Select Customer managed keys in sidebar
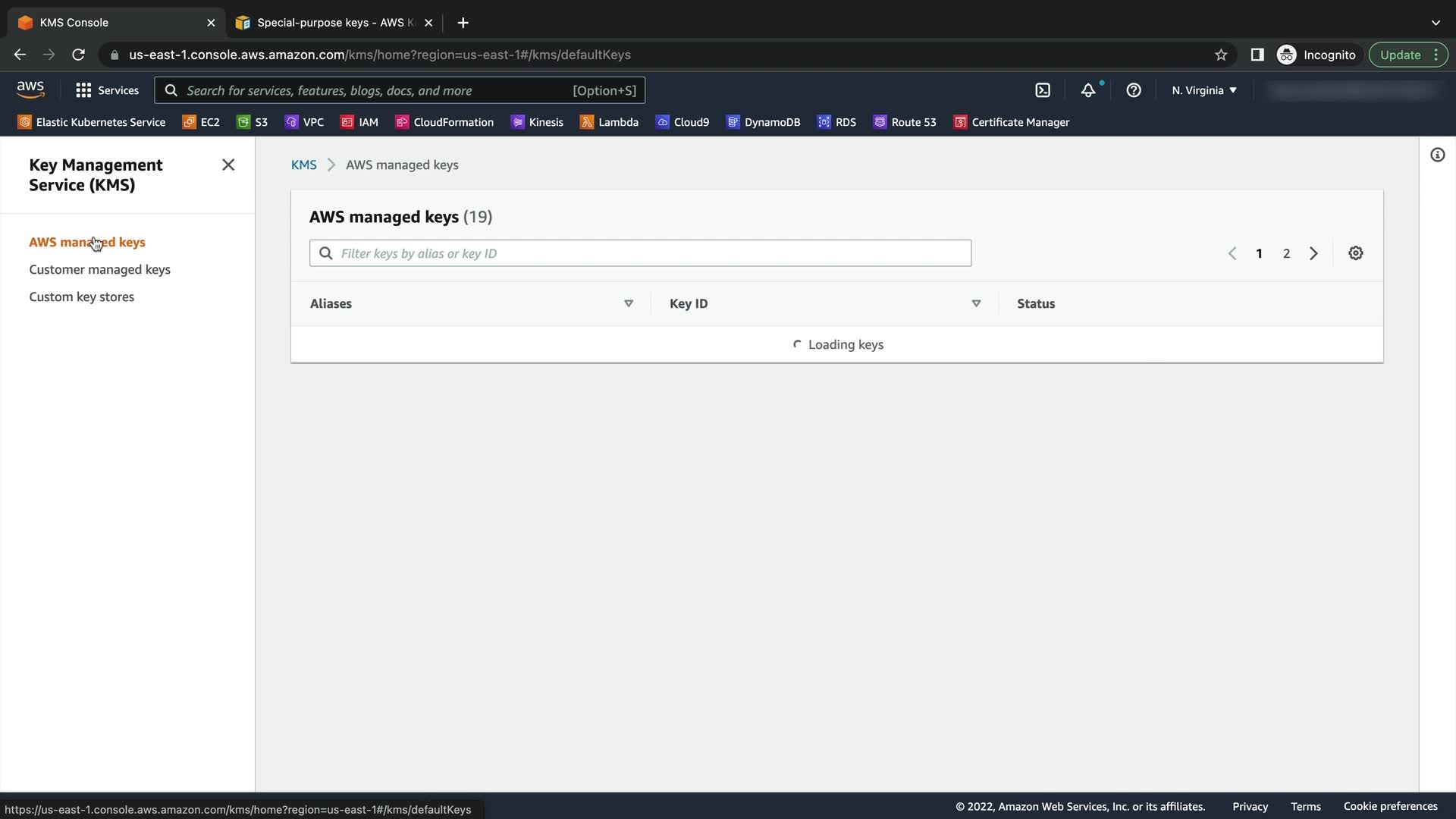The width and height of the screenshot is (1456, 819). 99,269
